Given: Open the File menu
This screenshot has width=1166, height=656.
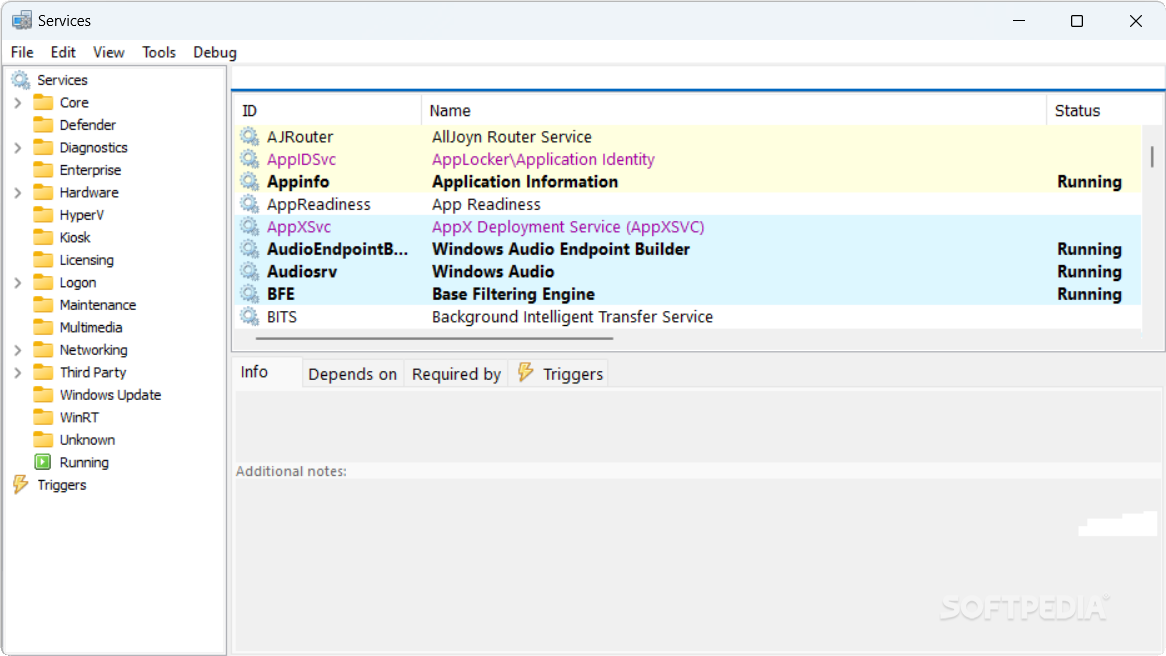Looking at the screenshot, I should [x=22, y=52].
